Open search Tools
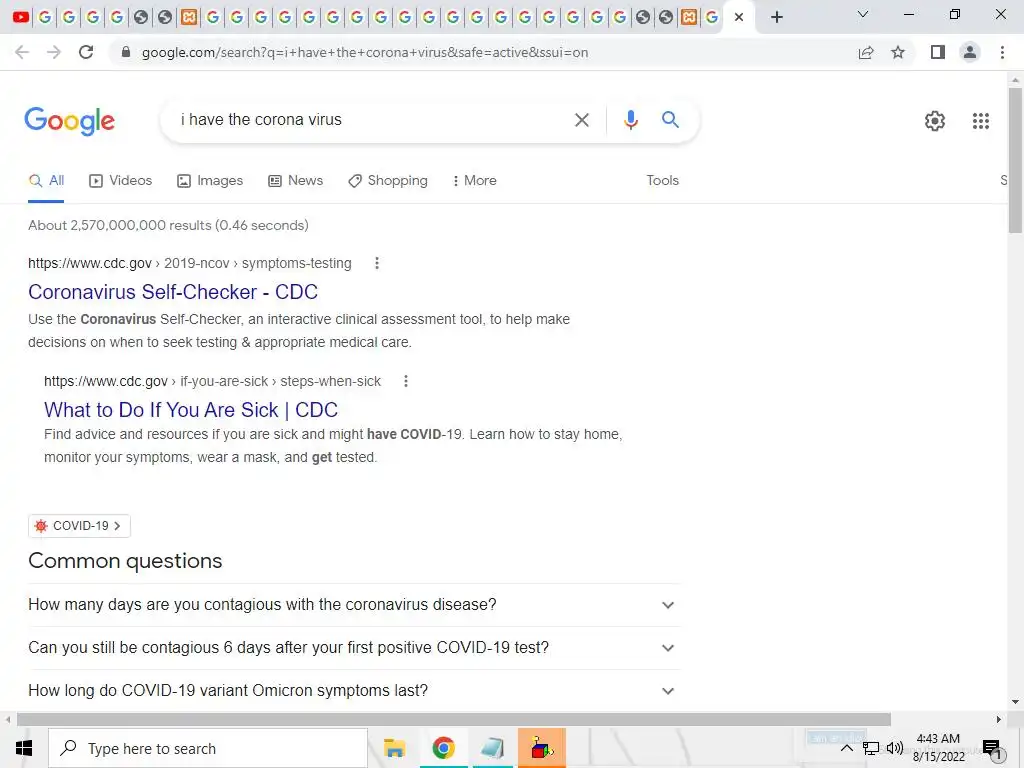Viewport: 1024px width, 768px height. click(x=662, y=181)
